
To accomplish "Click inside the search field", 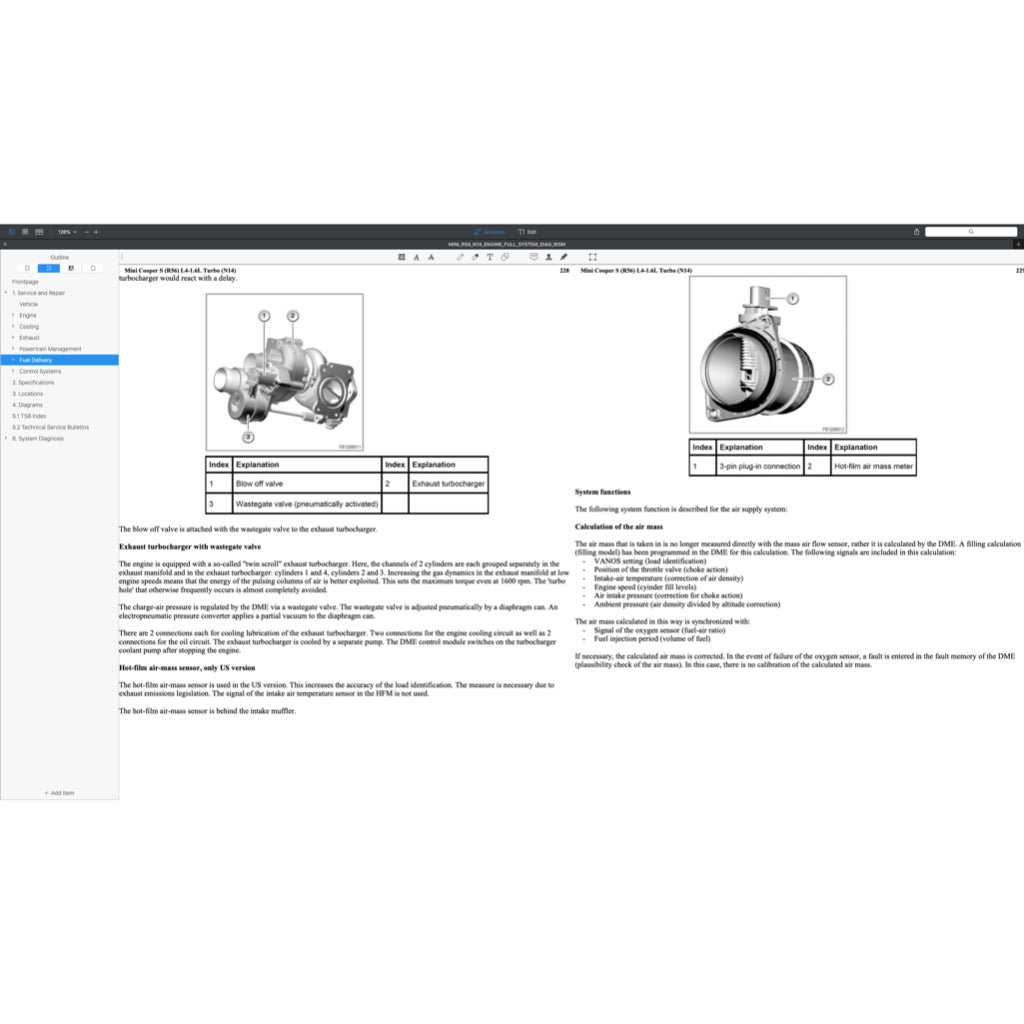I will coord(970,231).
